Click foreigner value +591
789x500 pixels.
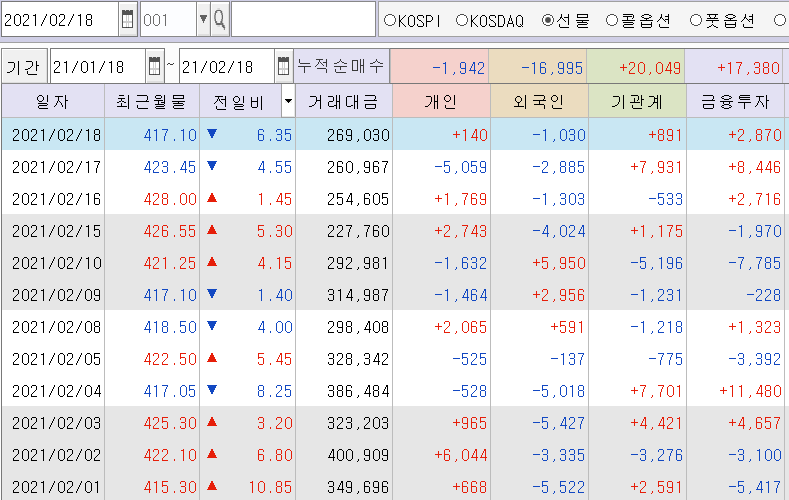[x=567, y=327]
